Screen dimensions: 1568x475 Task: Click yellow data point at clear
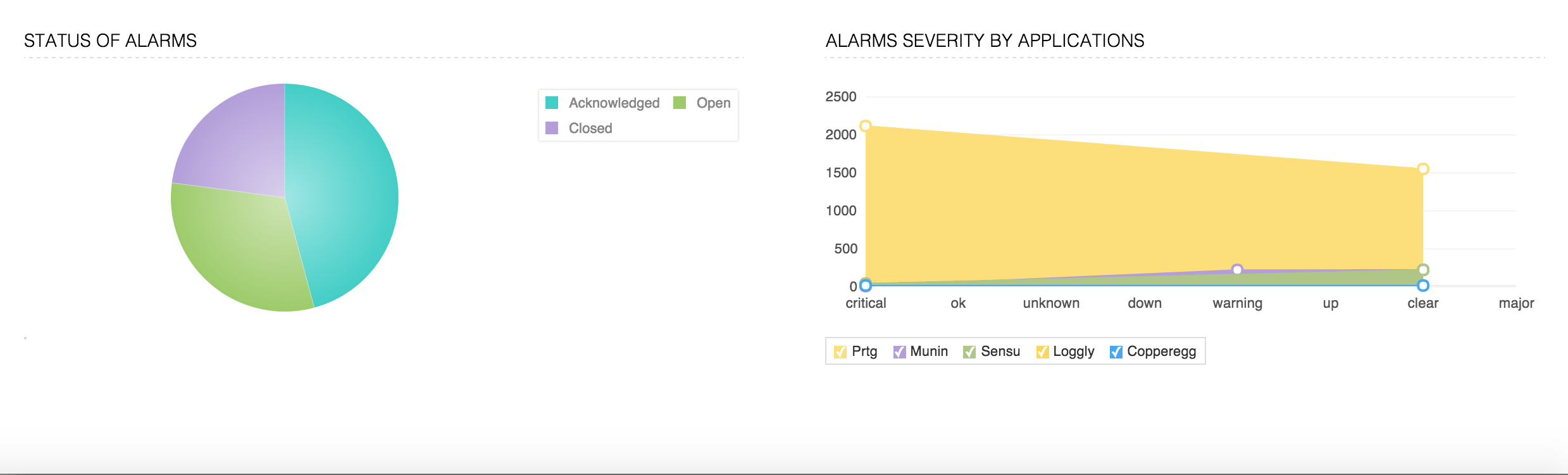(1423, 168)
